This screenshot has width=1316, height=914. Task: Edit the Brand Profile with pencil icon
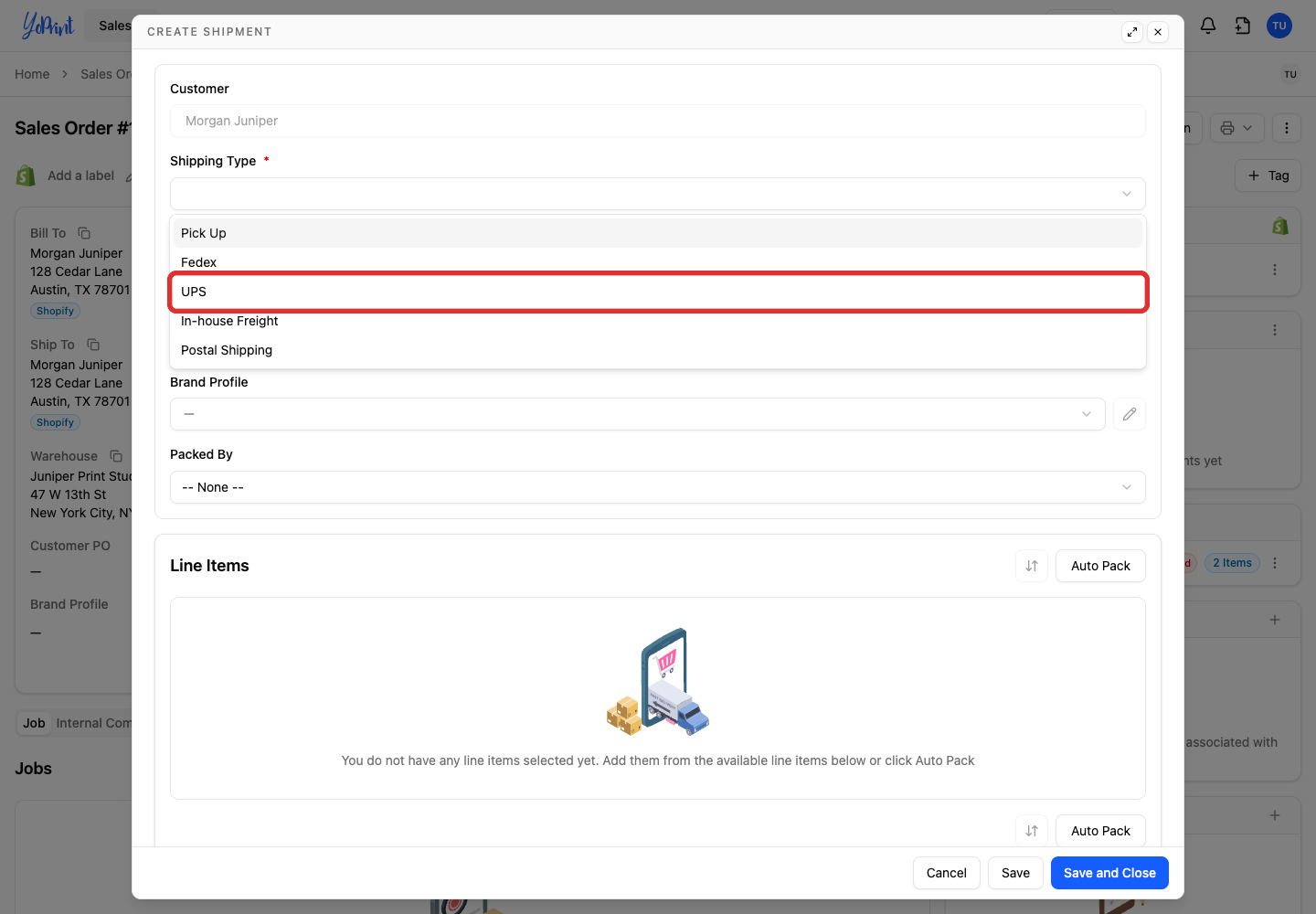(1130, 414)
